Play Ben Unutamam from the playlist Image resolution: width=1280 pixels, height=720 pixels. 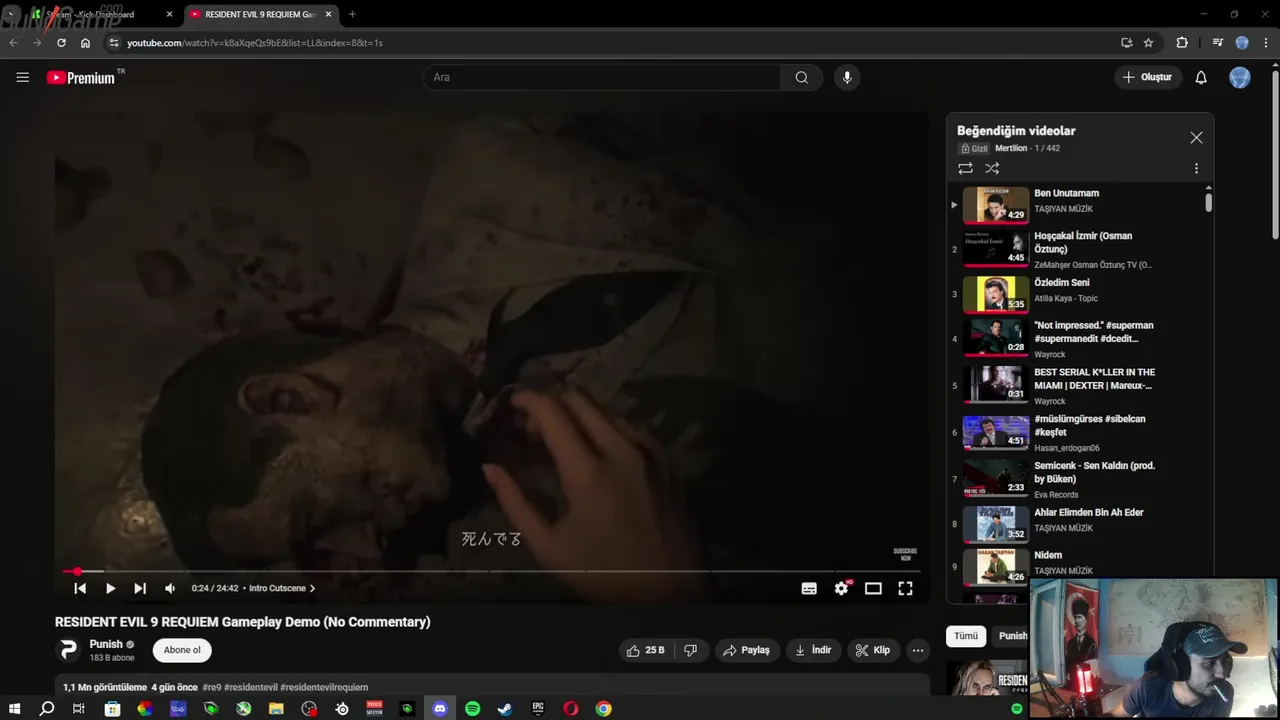coord(1079,204)
